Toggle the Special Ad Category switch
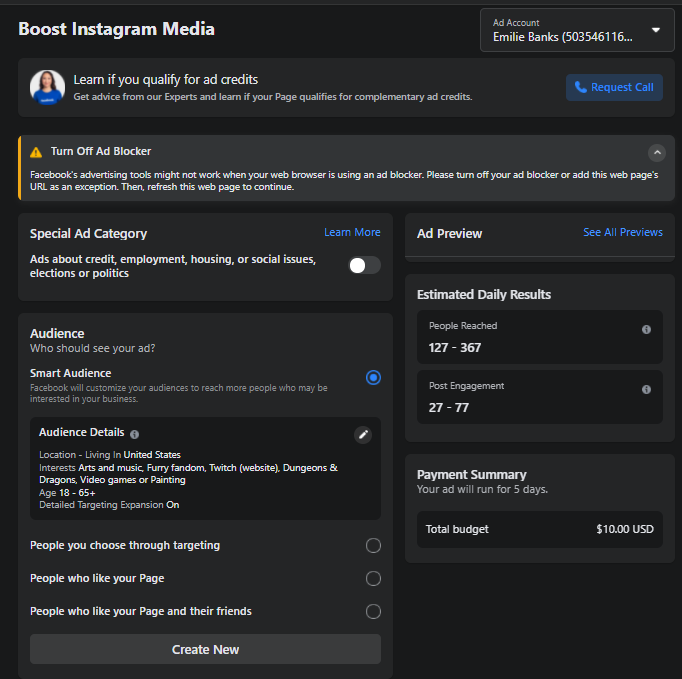682x679 pixels. pyautogui.click(x=364, y=265)
